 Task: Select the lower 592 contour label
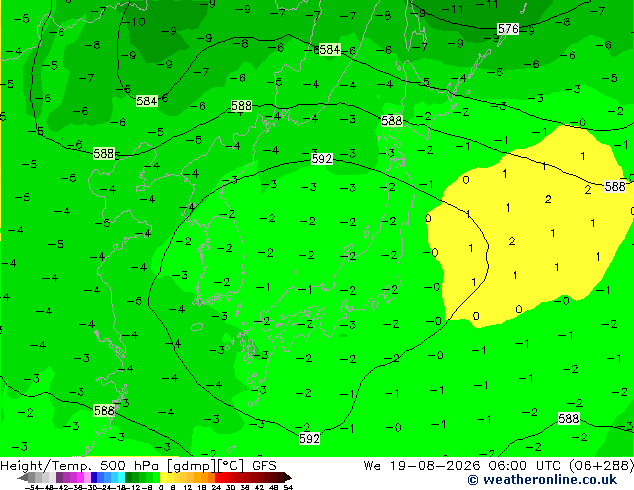pyautogui.click(x=309, y=439)
